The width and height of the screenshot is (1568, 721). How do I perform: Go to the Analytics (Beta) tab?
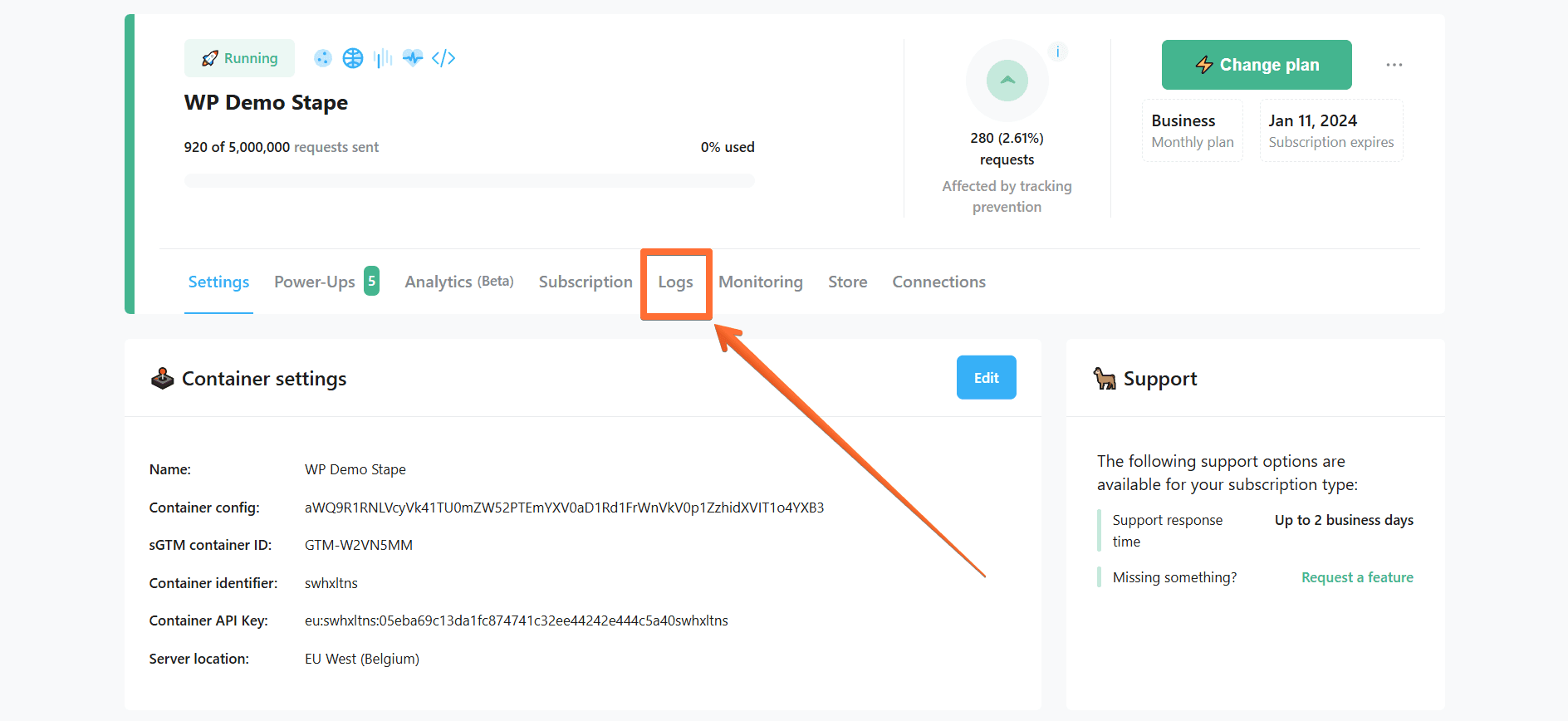pos(458,282)
